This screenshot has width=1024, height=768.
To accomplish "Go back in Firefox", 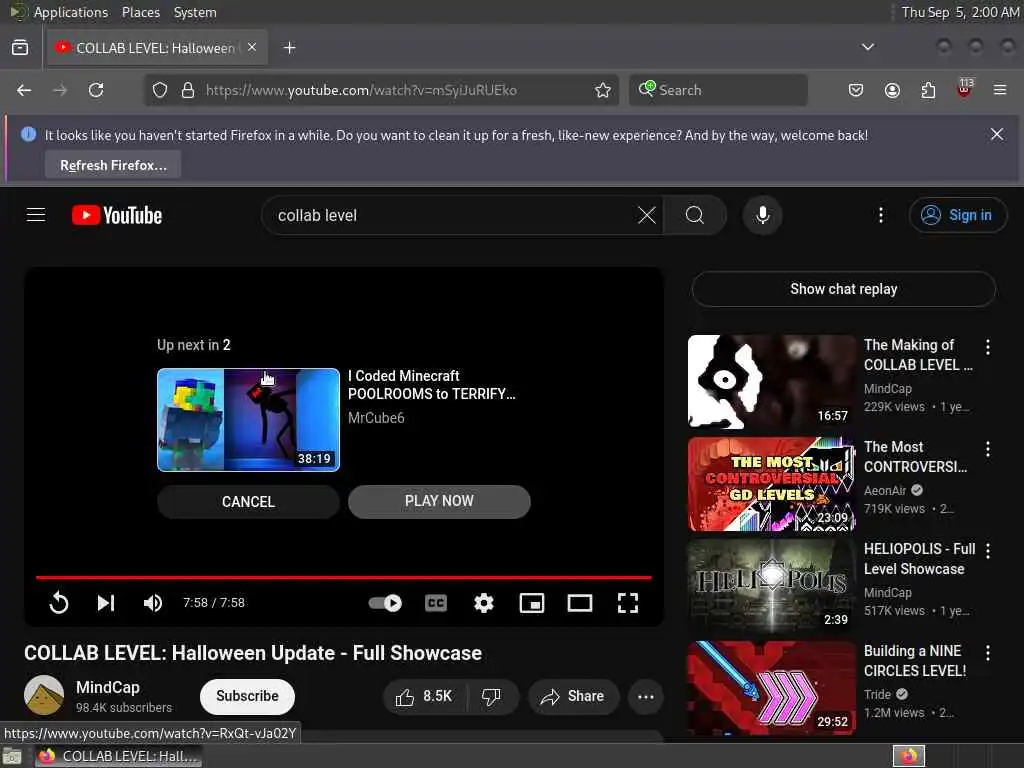I will coord(24,90).
